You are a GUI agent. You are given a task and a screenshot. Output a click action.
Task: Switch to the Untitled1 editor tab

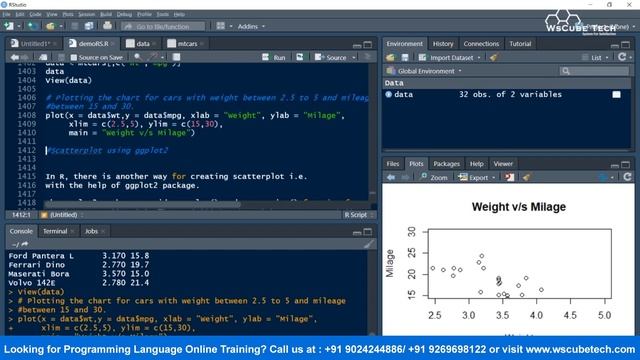point(35,43)
